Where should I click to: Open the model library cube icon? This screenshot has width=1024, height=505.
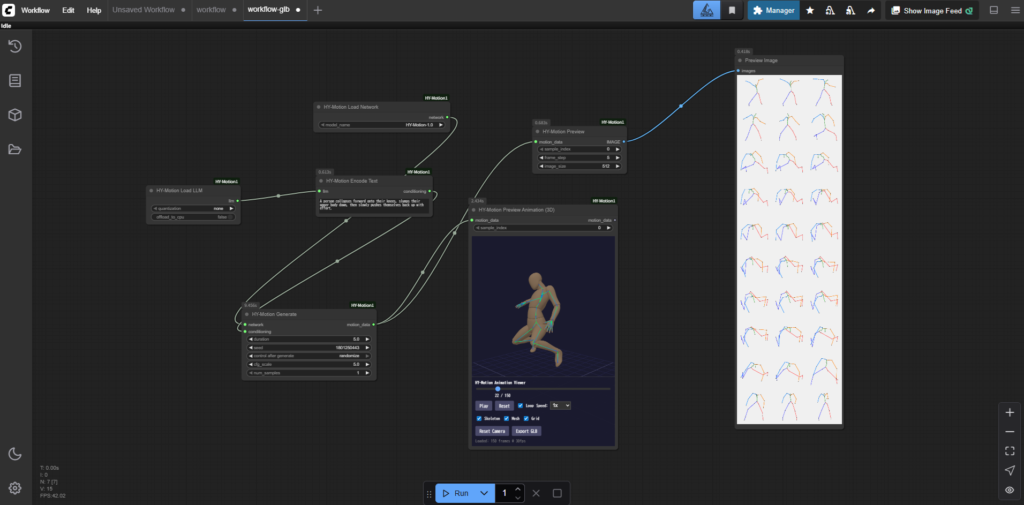[15, 115]
